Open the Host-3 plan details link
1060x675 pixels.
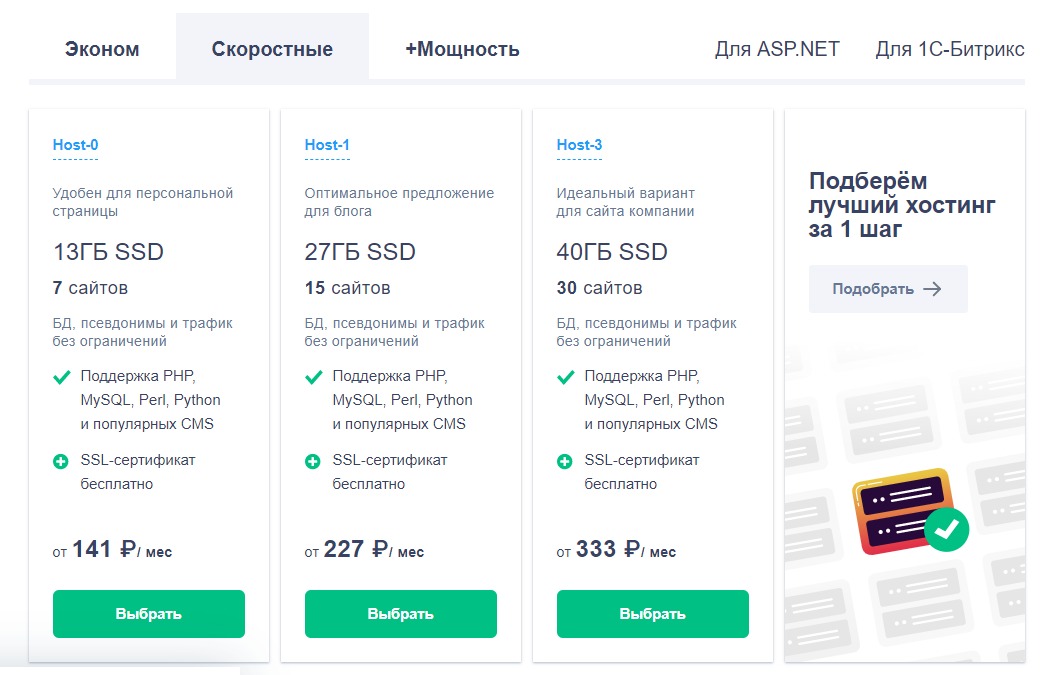coord(579,145)
